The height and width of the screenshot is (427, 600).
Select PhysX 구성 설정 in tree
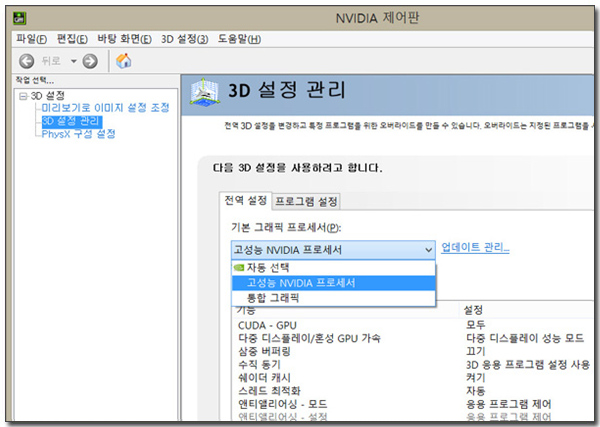[78, 134]
